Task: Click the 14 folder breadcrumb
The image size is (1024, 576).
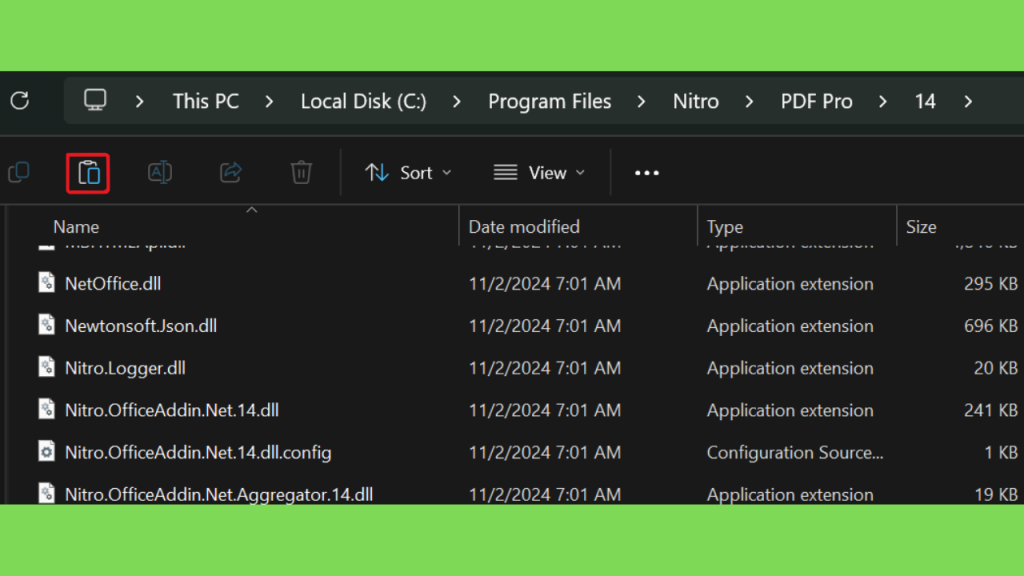Action: 925,101
